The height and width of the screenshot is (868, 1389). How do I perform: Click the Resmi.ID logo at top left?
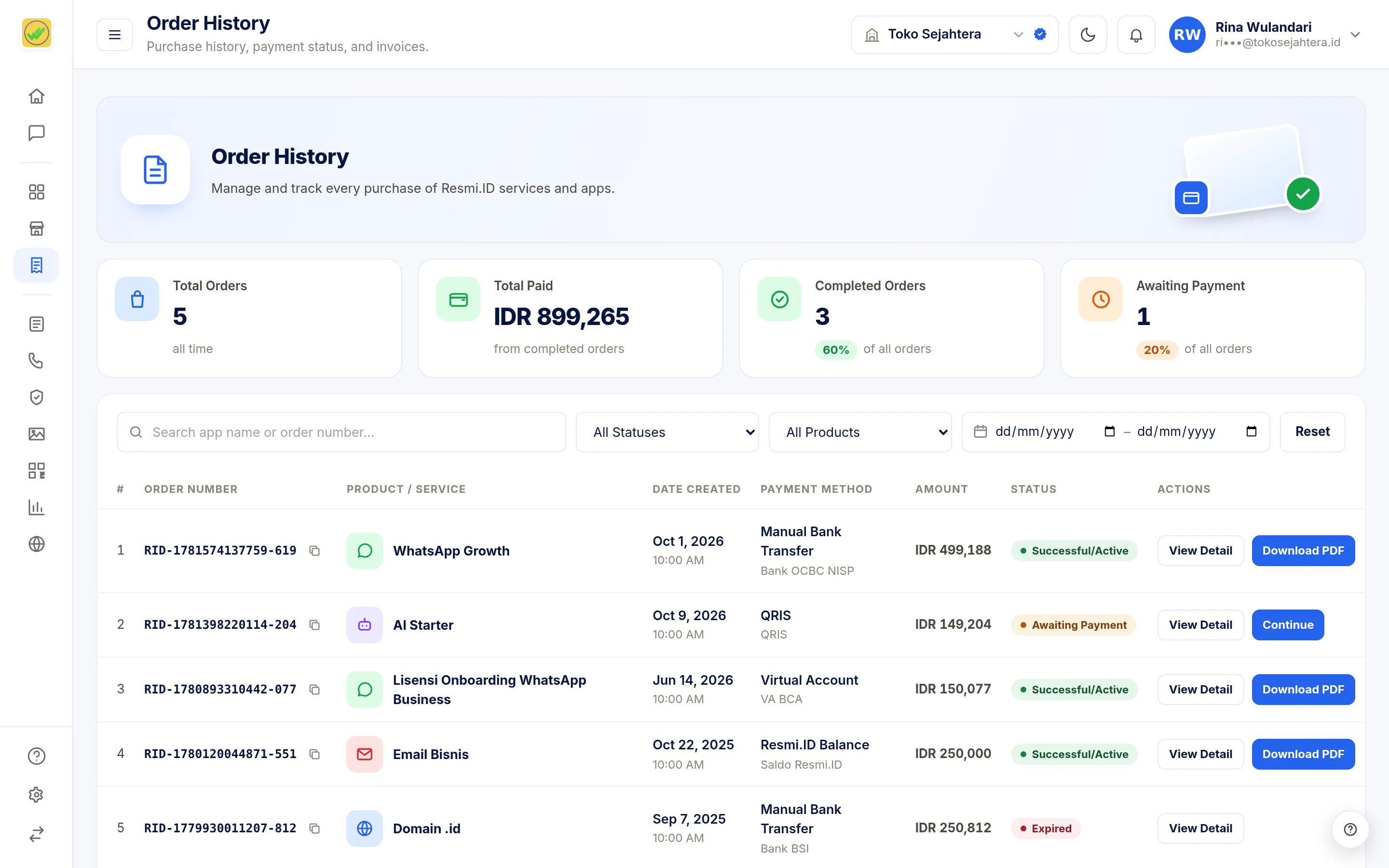[36, 33]
